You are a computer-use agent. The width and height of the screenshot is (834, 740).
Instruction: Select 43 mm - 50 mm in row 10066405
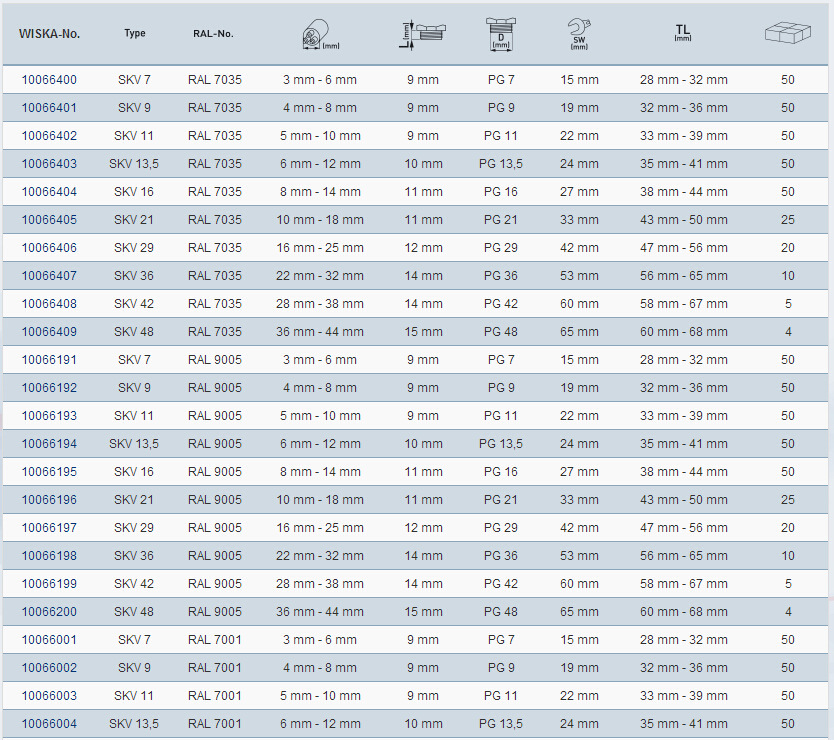pyautogui.click(x=684, y=220)
